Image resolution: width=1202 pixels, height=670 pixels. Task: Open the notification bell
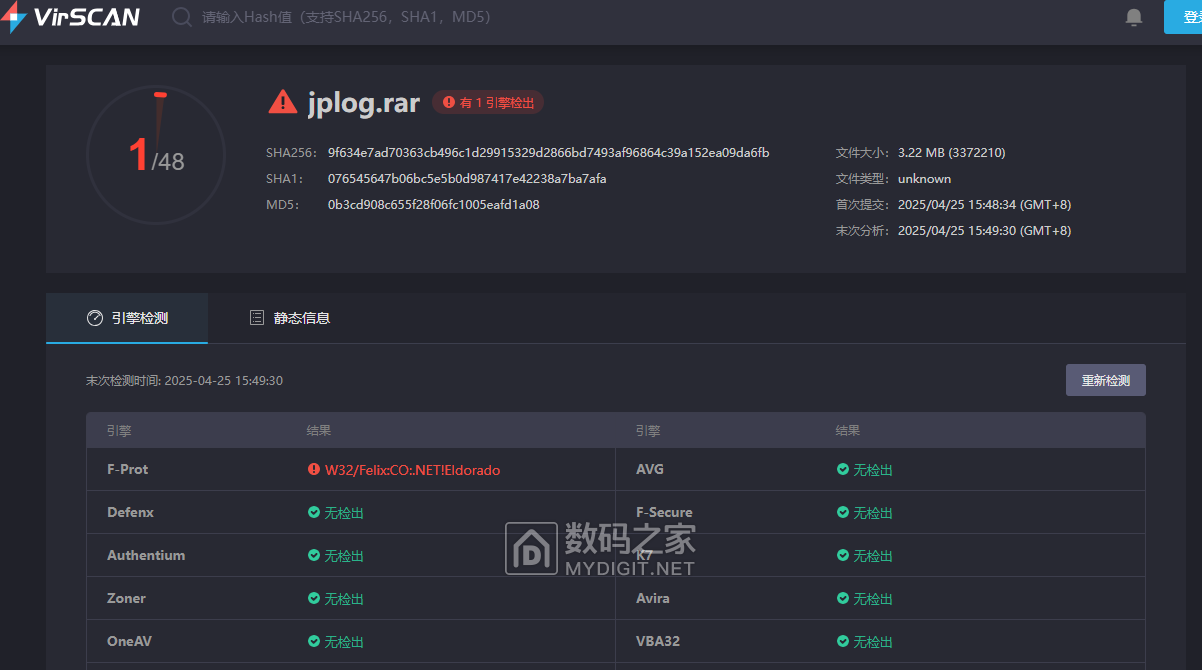tap(1134, 17)
